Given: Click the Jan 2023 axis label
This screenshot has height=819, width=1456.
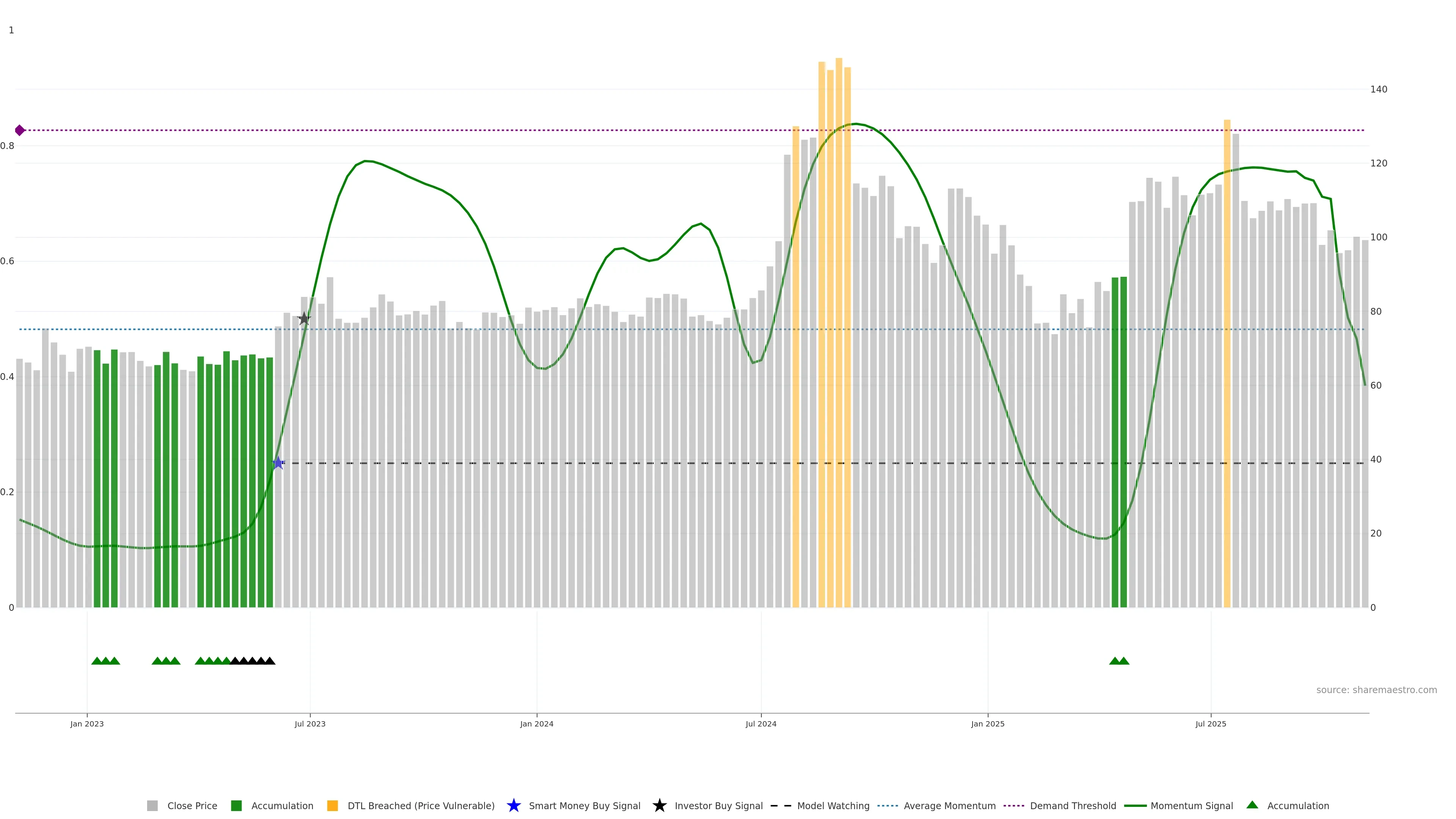Looking at the screenshot, I should [x=87, y=723].
